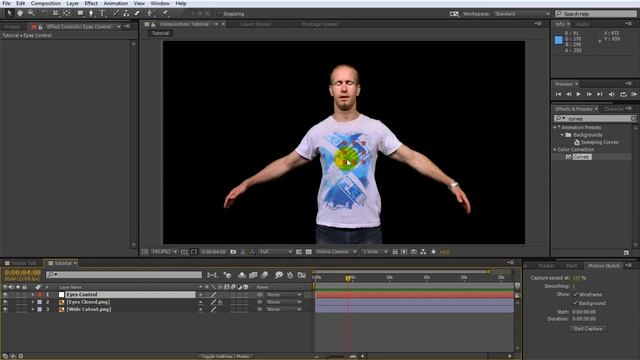Toggle shy switch on Eyes Control layer
640x360 pixels.
200,294
